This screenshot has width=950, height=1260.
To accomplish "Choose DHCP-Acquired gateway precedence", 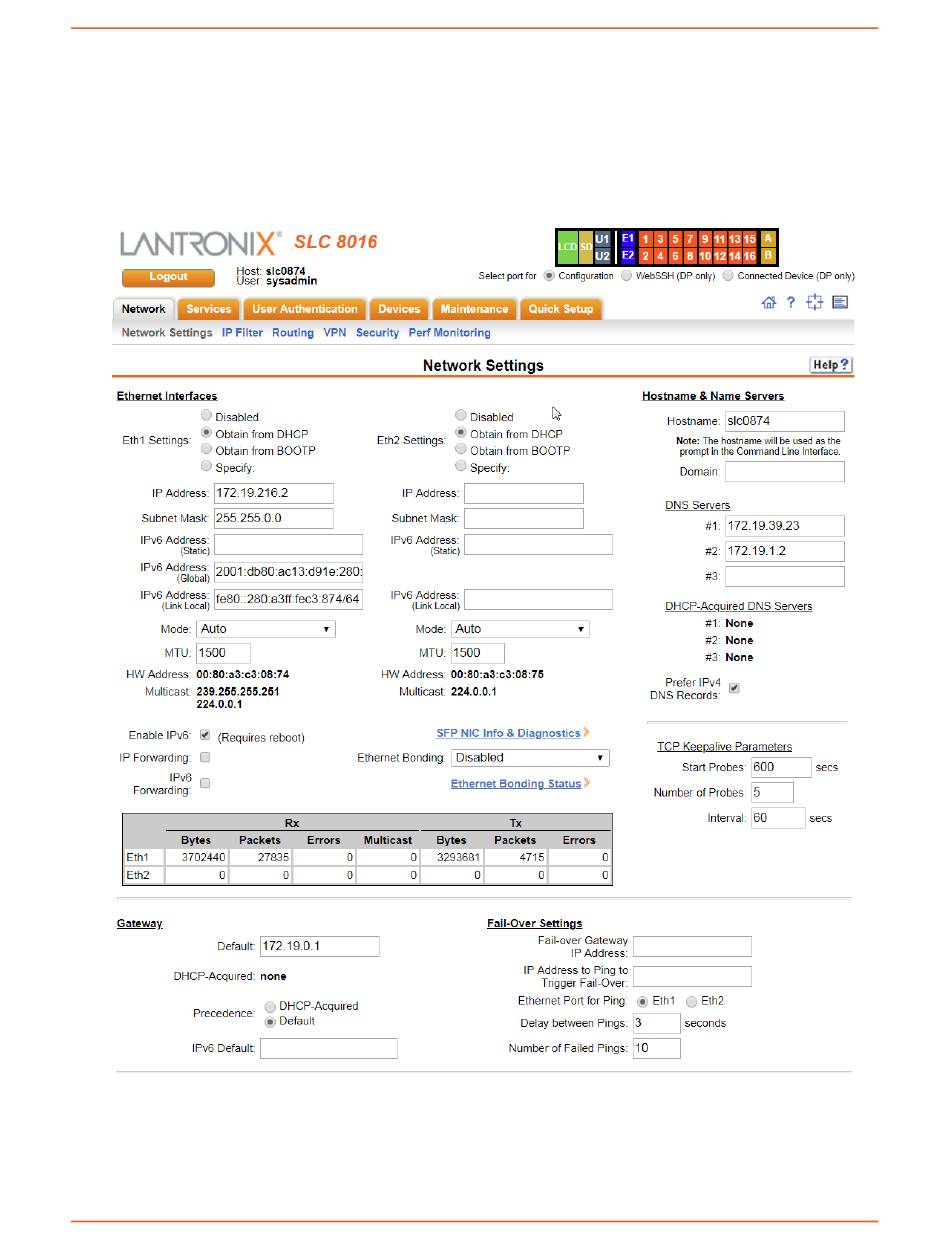I will (270, 1006).
